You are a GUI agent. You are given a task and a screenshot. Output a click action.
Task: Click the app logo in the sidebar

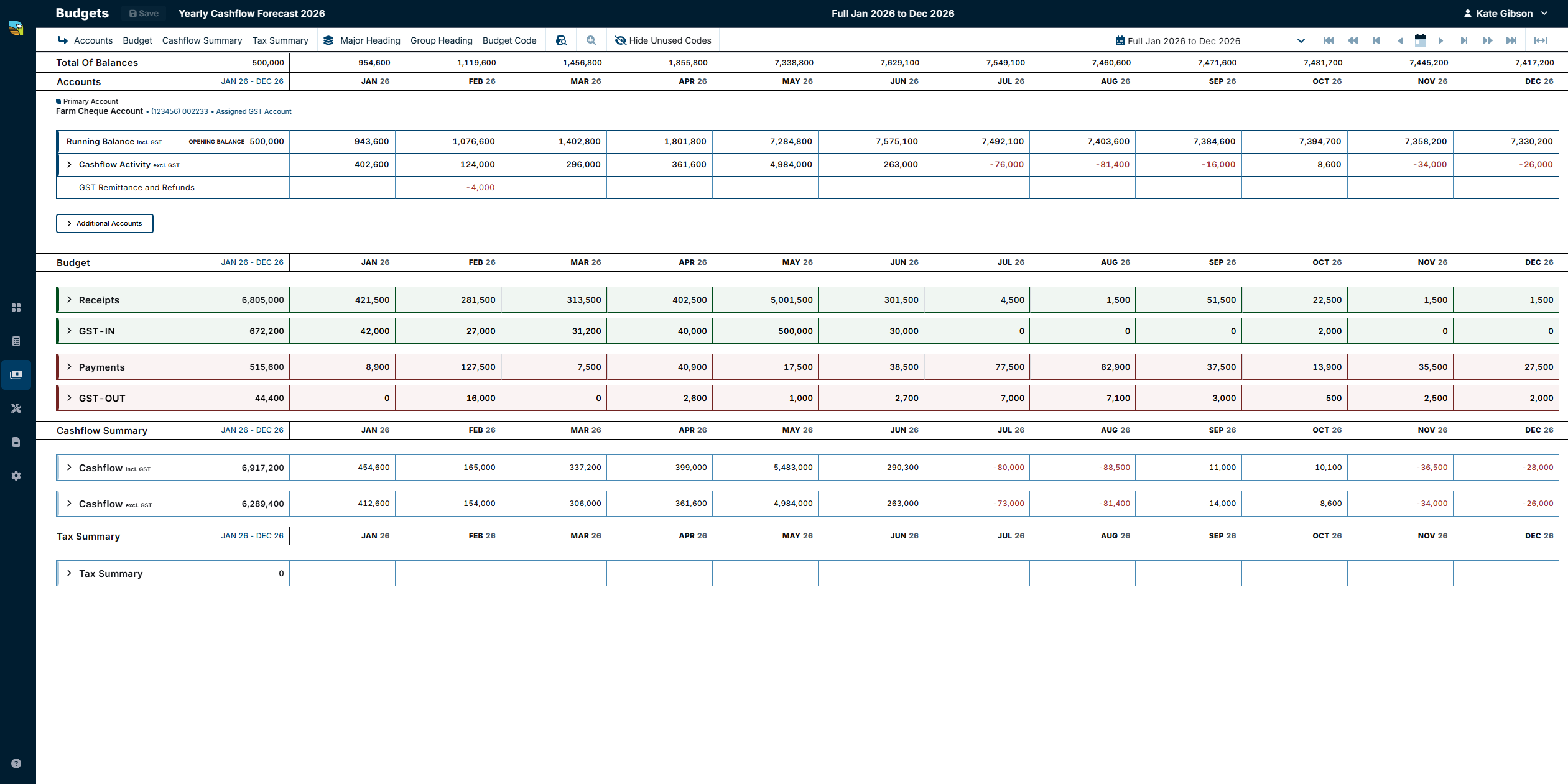pos(16,28)
